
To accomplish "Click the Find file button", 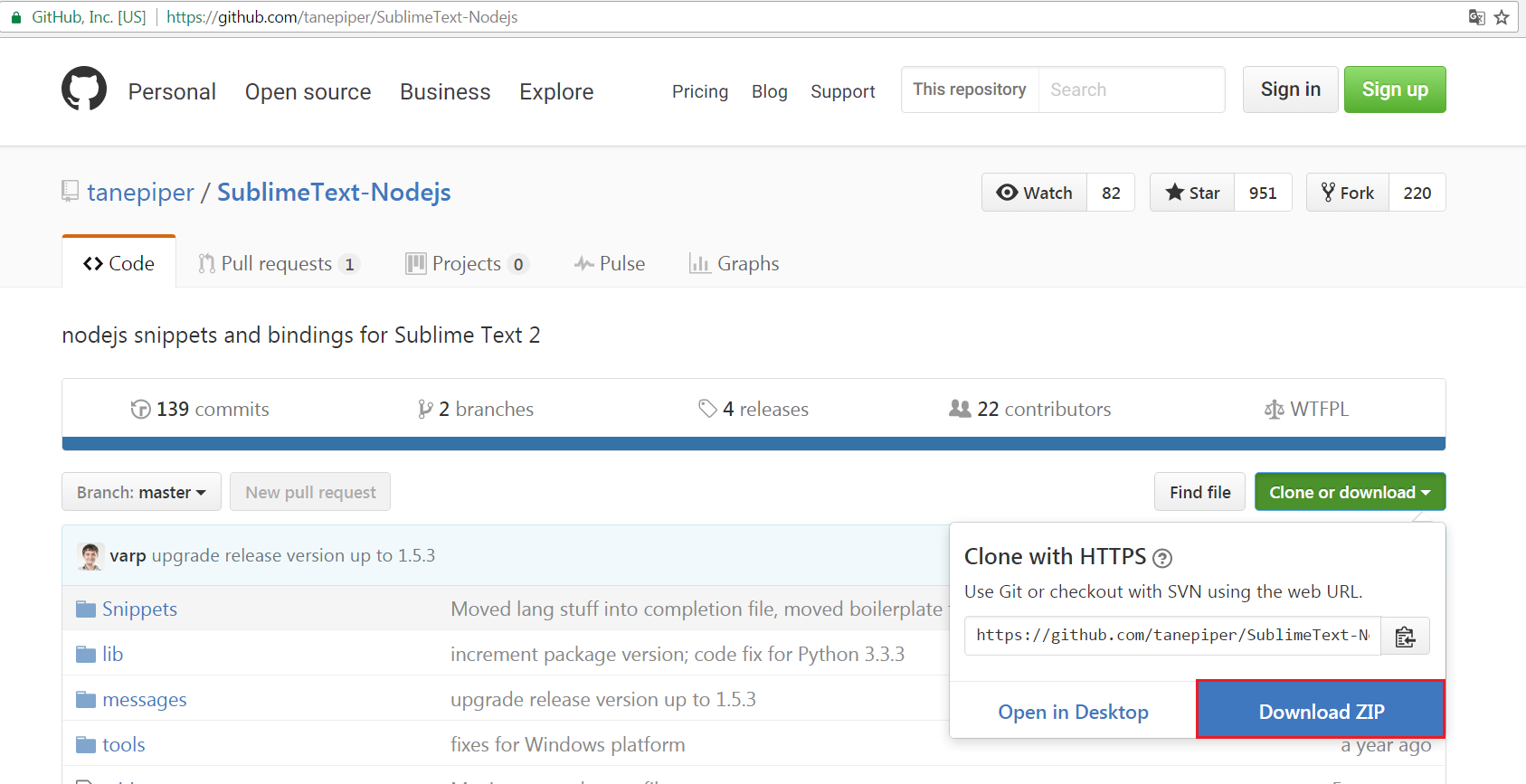I will point(1199,492).
